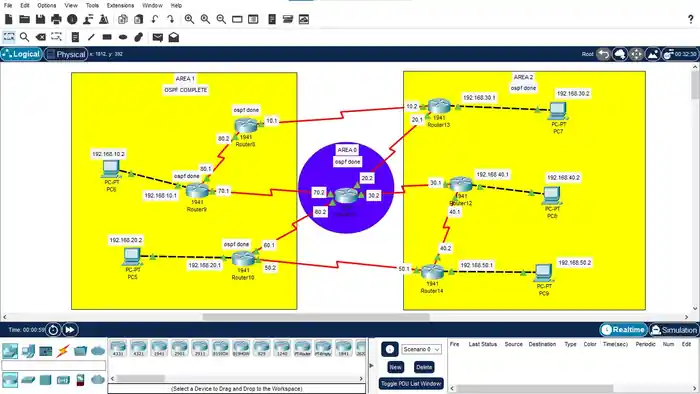Open the Options menu
Viewport: 700px width, 394px height.
46,5
